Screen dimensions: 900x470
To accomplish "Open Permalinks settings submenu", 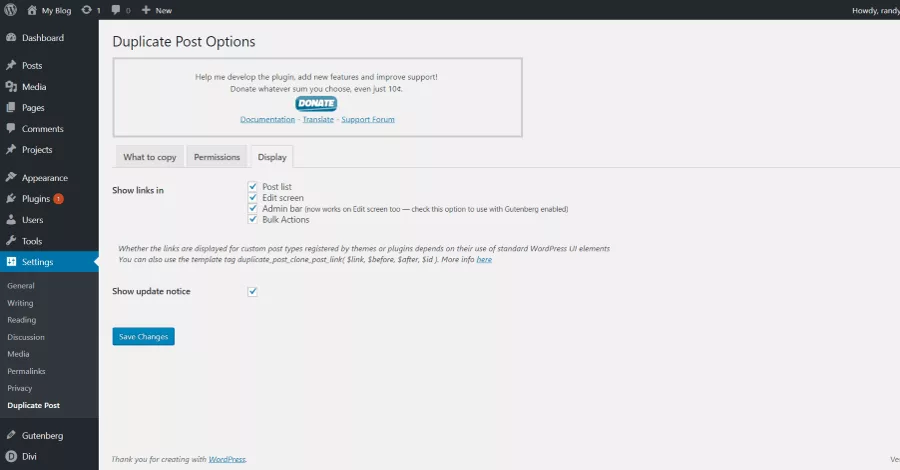I will coord(26,371).
